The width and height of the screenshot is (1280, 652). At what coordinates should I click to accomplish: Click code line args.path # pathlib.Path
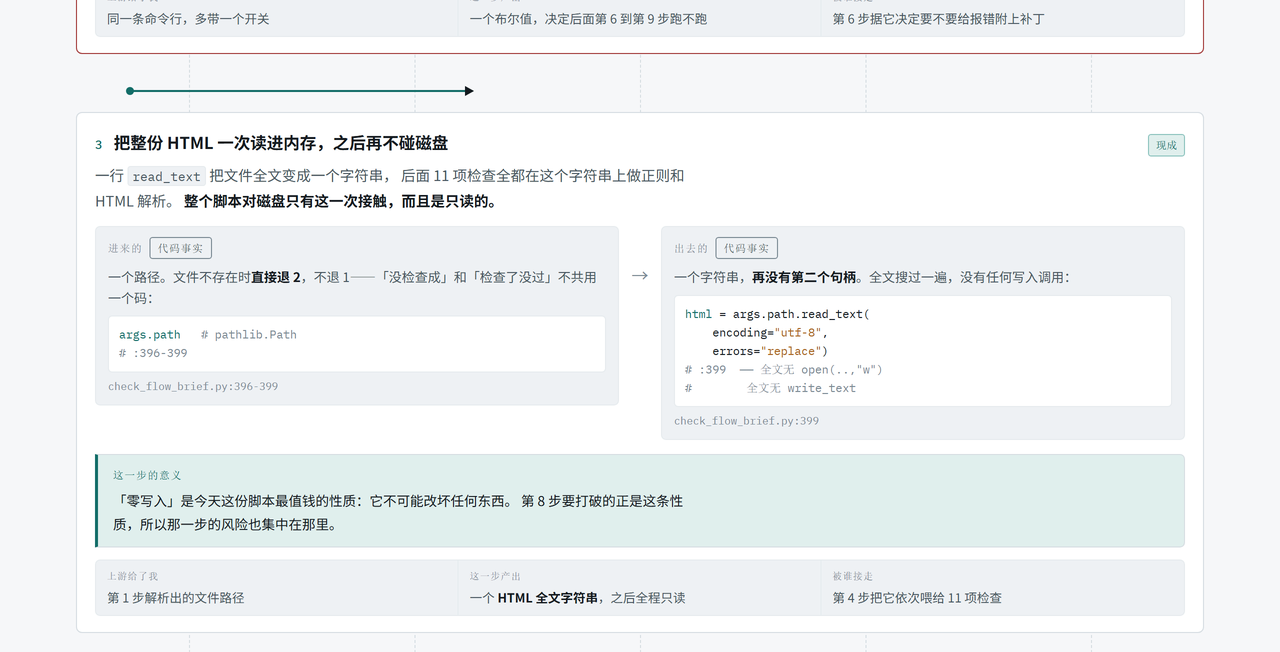[208, 334]
